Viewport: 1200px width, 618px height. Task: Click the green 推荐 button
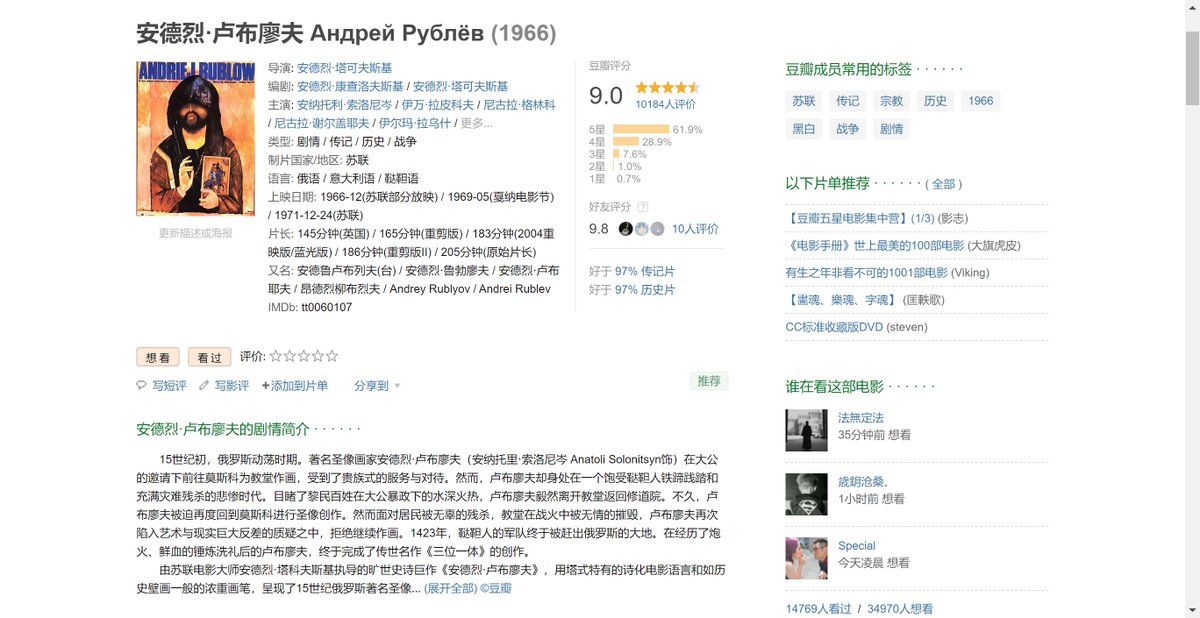tap(709, 381)
